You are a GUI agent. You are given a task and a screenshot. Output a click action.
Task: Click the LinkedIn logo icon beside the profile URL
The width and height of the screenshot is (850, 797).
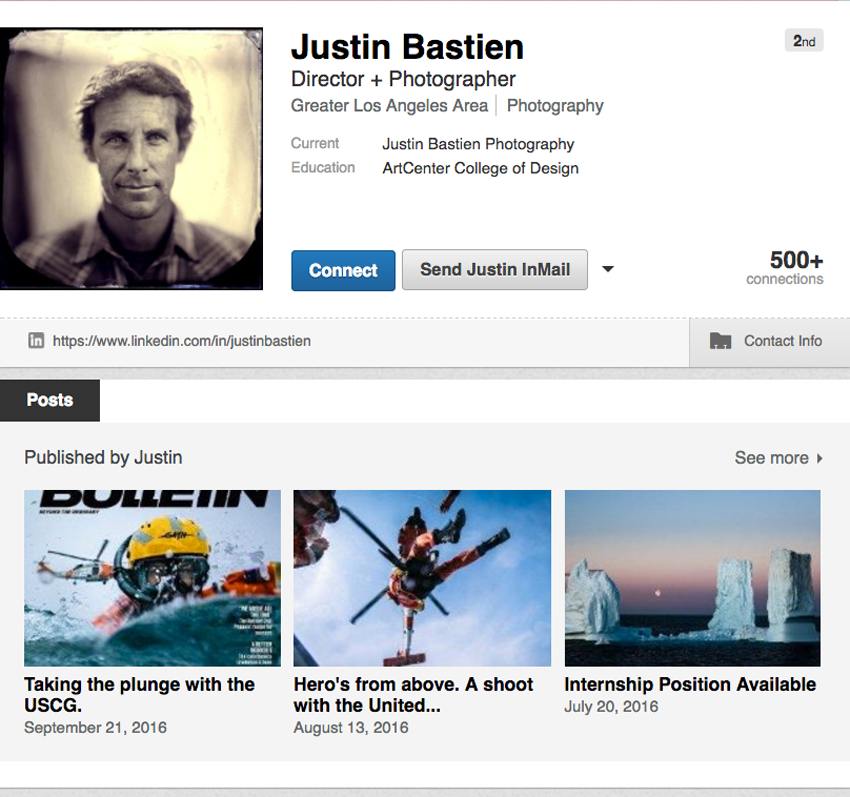36,341
